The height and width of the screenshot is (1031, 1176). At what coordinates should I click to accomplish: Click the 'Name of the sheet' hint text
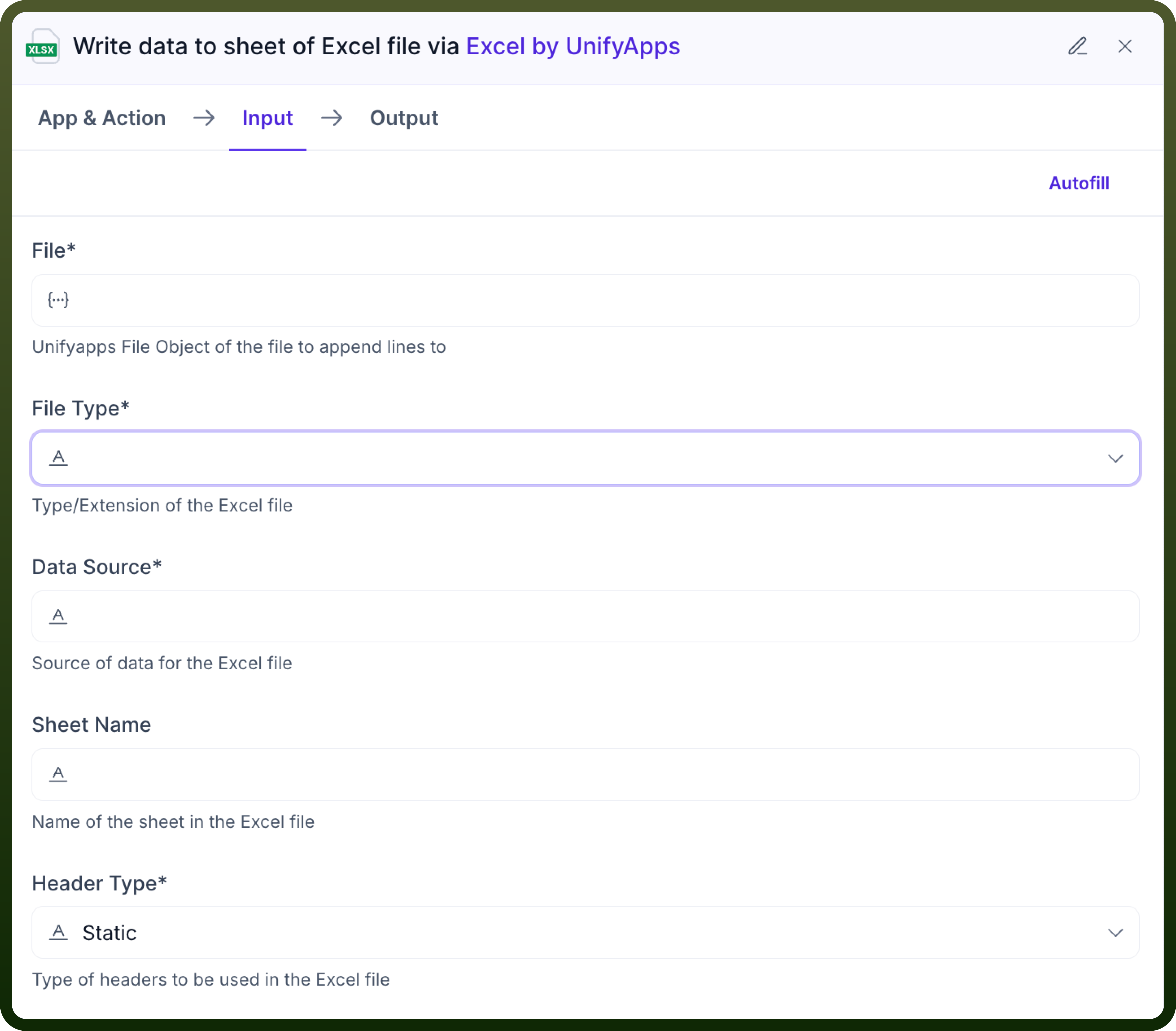[x=173, y=822]
